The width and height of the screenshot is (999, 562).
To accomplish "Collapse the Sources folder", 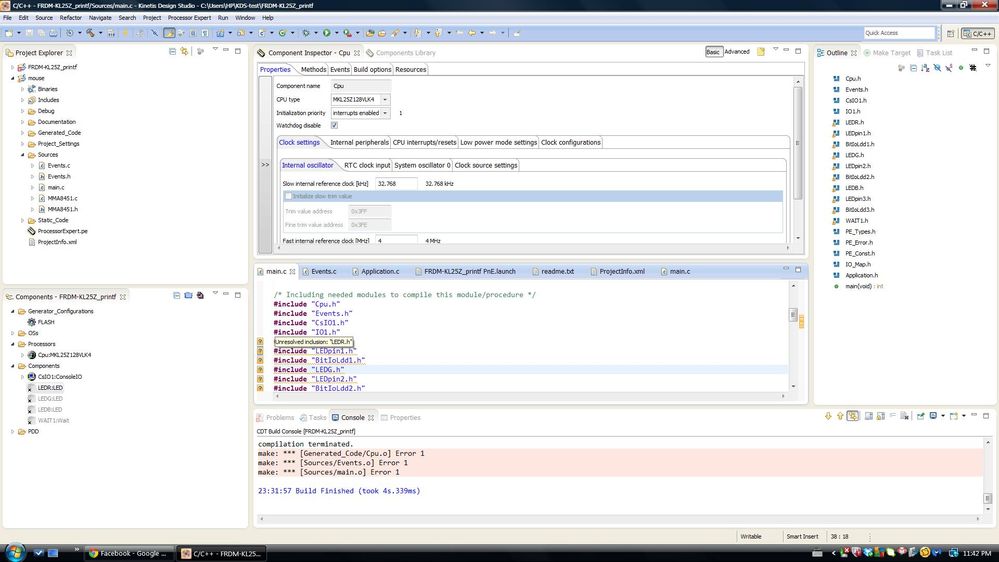I will click(x=23, y=155).
